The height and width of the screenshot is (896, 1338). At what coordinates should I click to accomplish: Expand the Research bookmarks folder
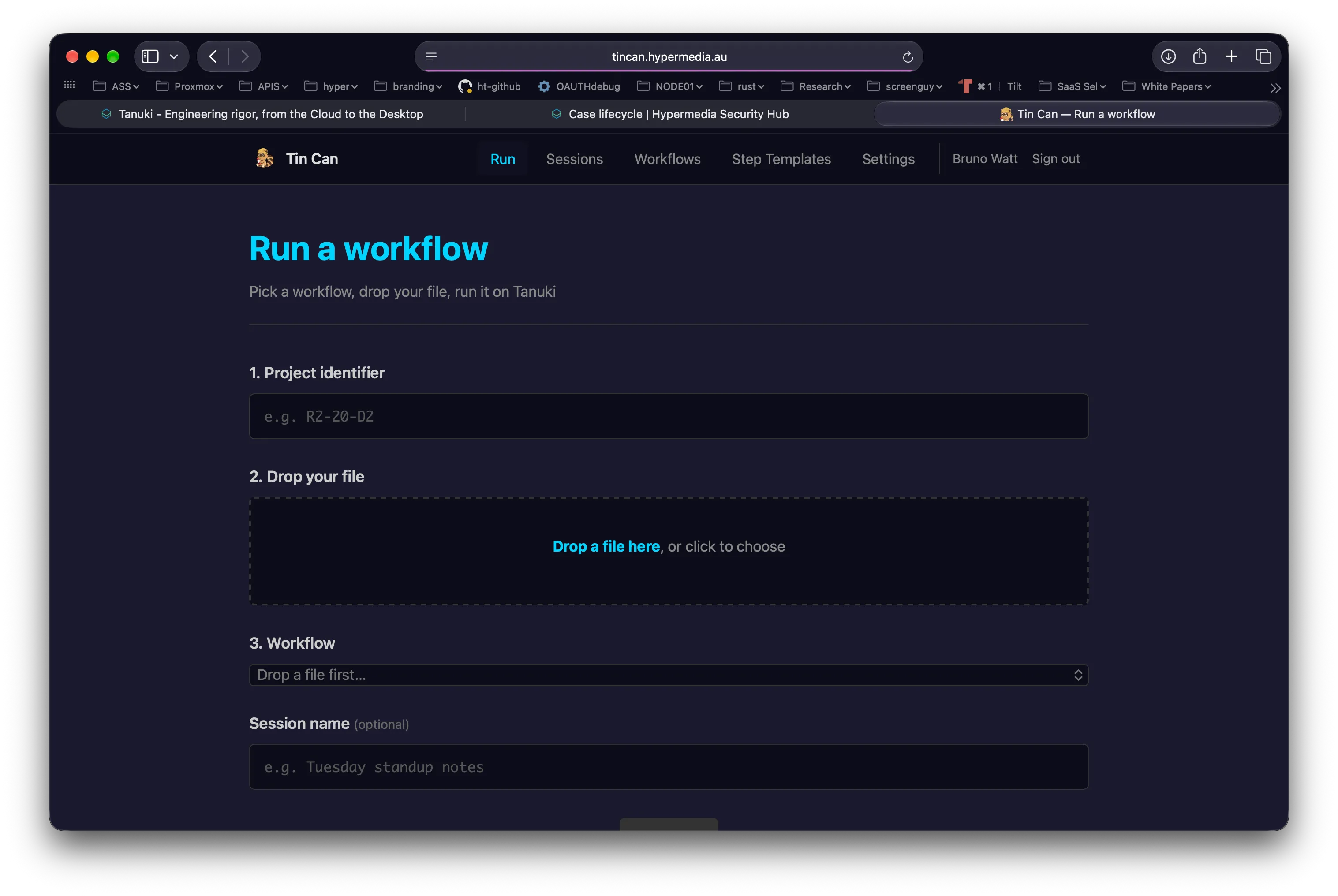pos(815,86)
